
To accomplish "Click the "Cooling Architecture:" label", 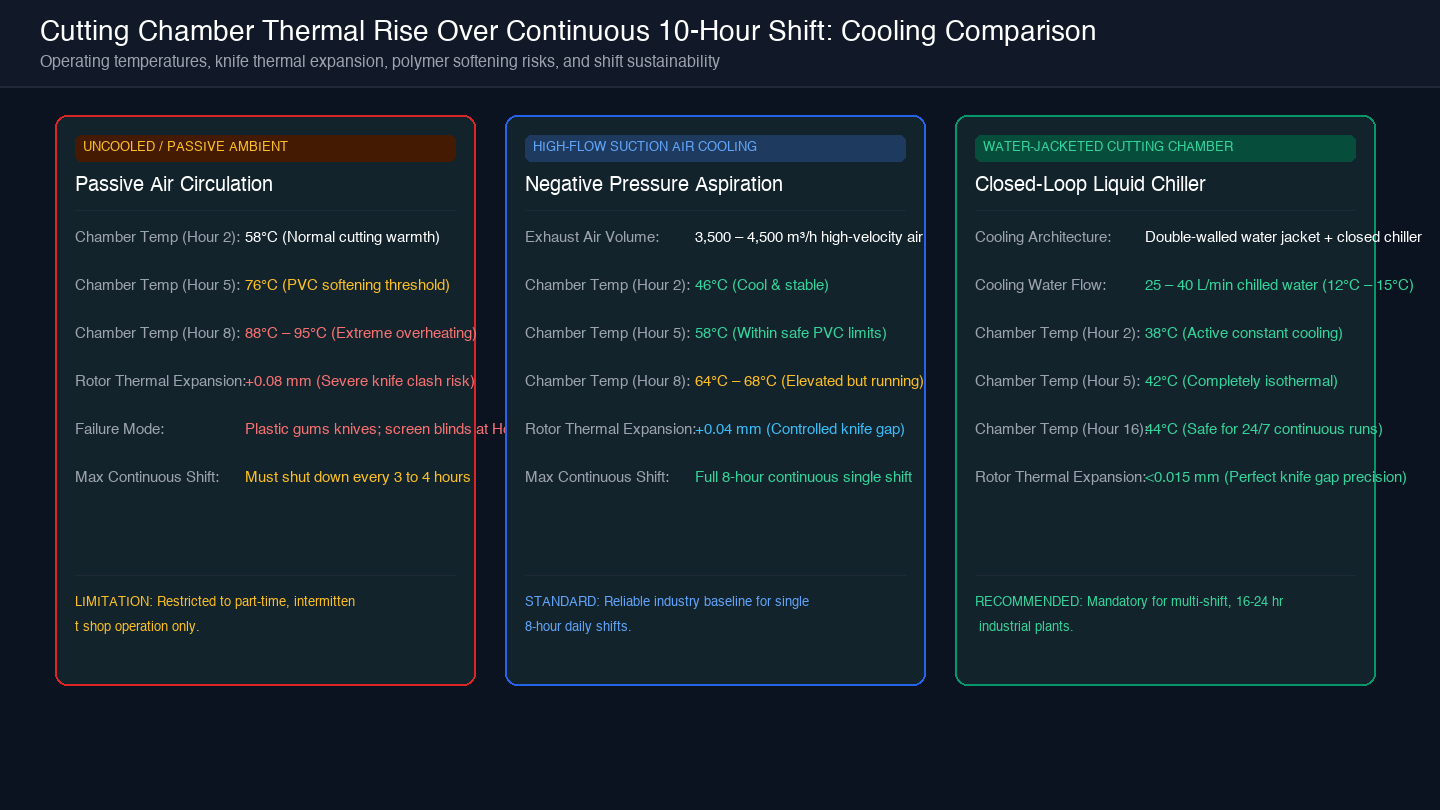I will pos(1043,237).
